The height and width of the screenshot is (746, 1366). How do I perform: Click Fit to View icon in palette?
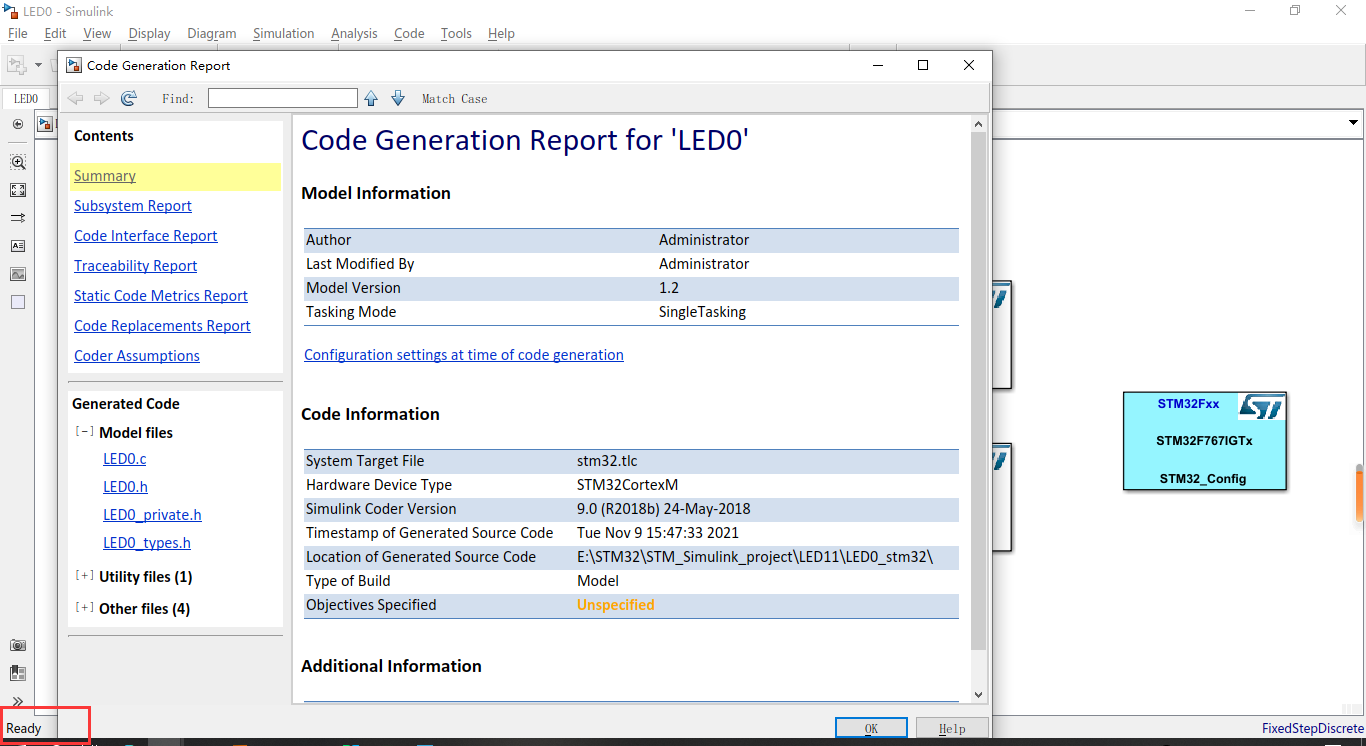[x=18, y=190]
